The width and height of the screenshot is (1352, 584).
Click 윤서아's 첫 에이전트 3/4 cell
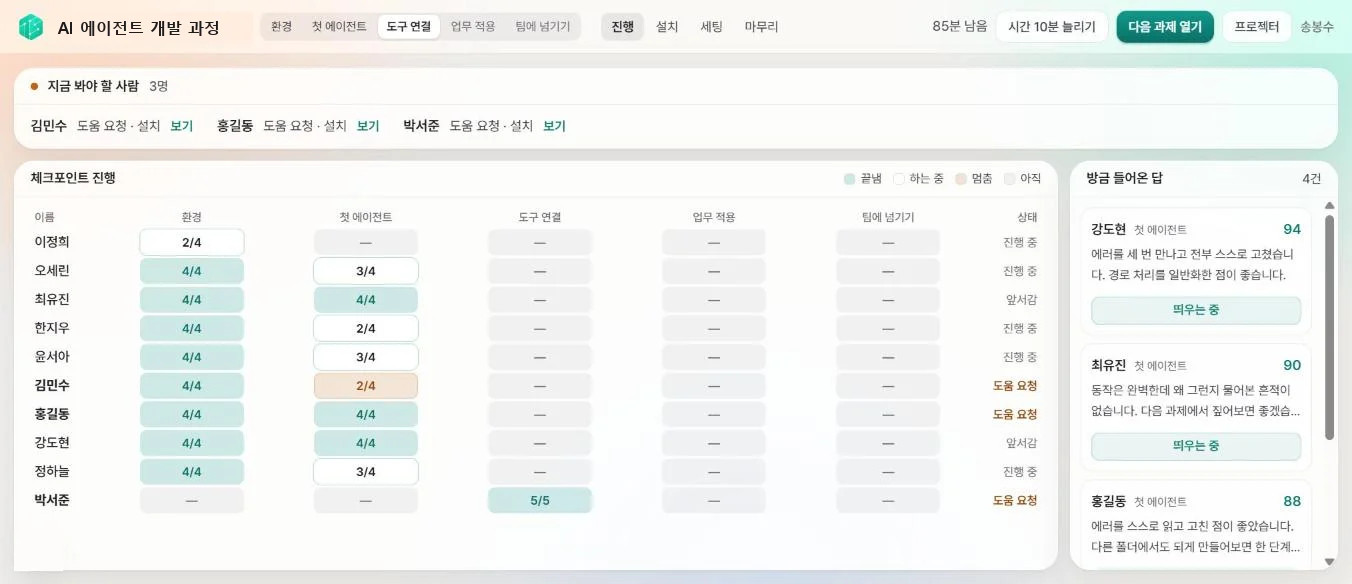click(366, 357)
